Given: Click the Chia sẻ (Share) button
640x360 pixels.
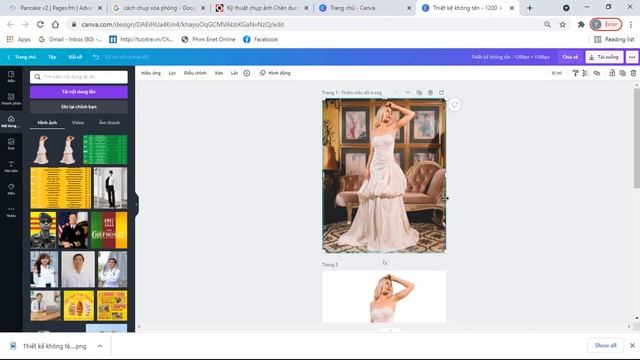Looking at the screenshot, I should coord(570,57).
